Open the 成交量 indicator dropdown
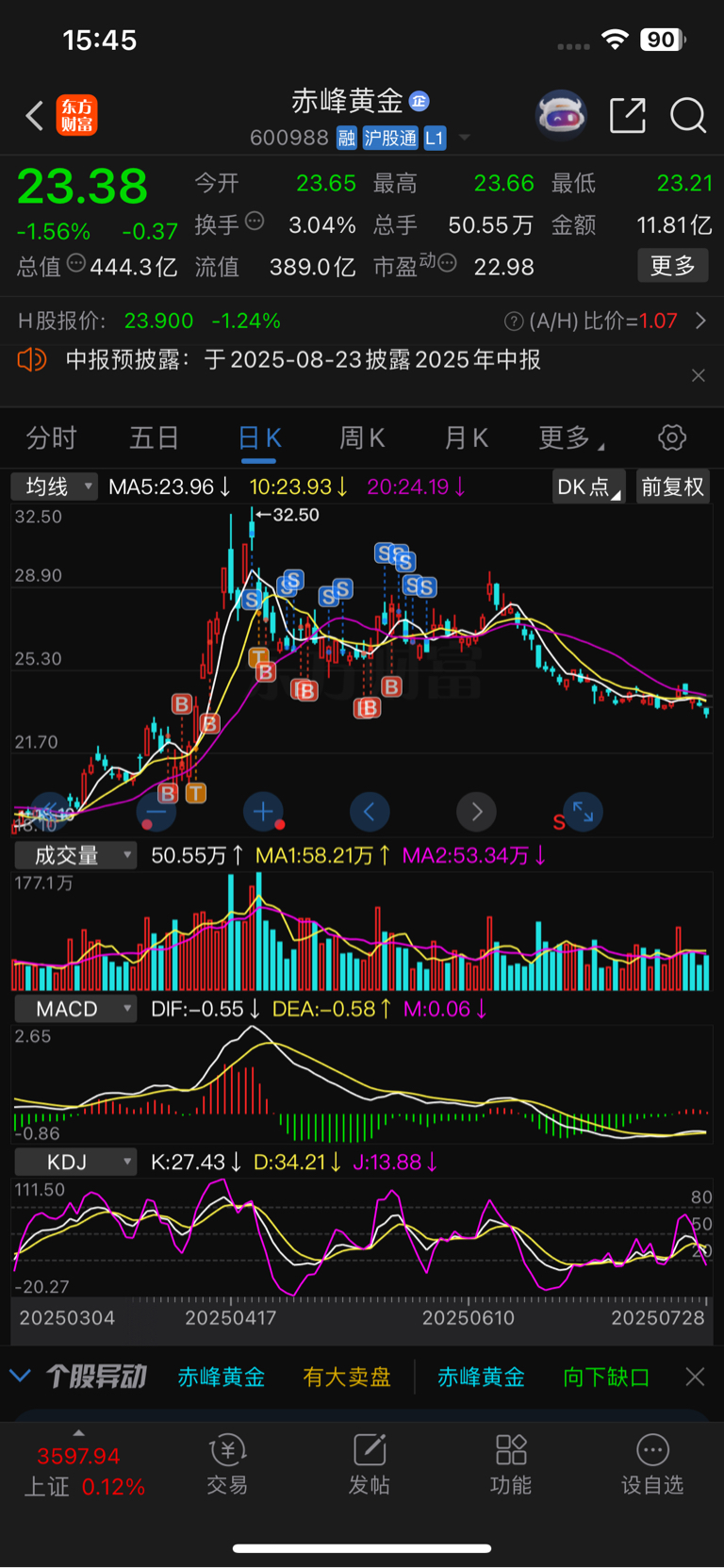The image size is (724, 1568). pyautogui.click(x=75, y=855)
